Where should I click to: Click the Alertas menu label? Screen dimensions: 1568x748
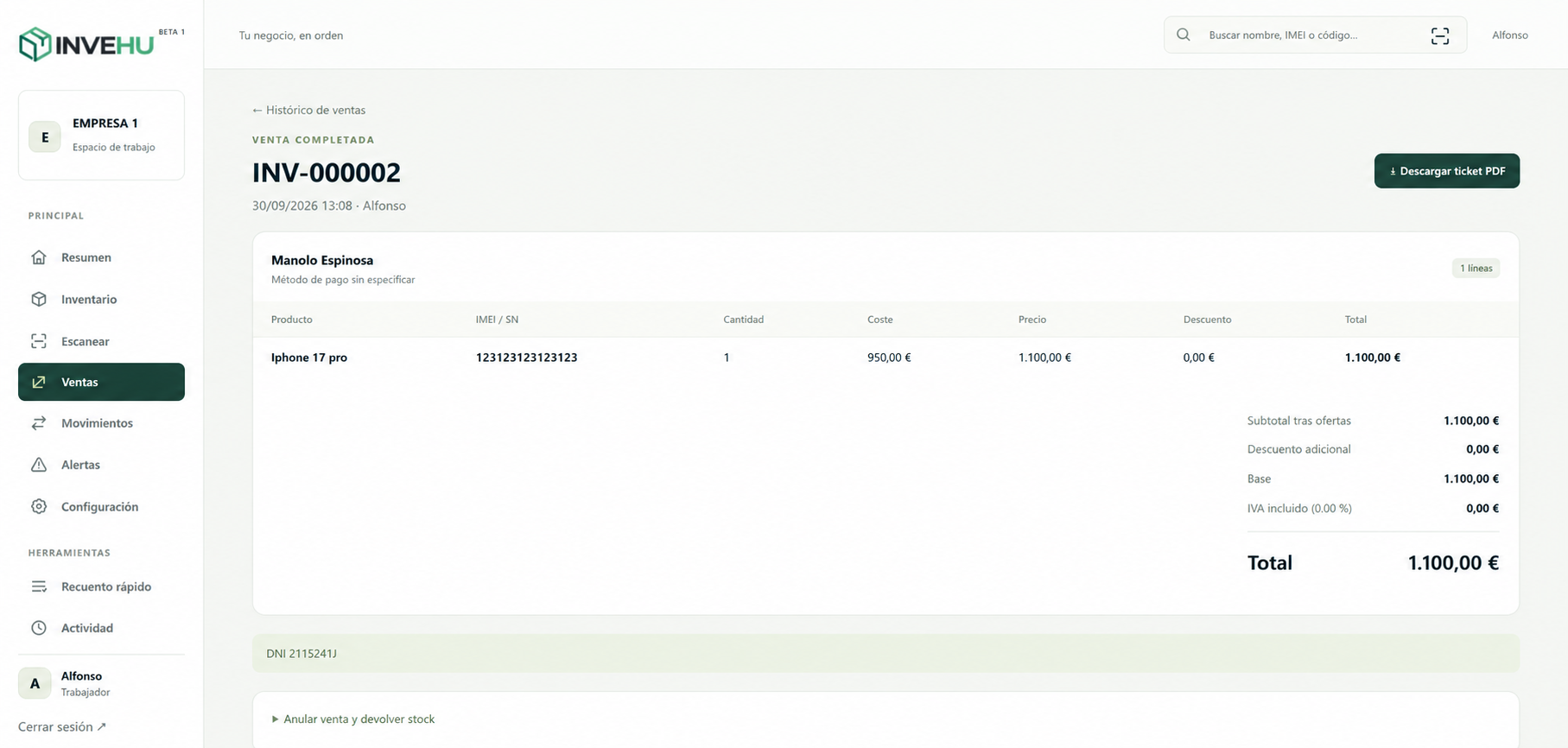point(80,465)
